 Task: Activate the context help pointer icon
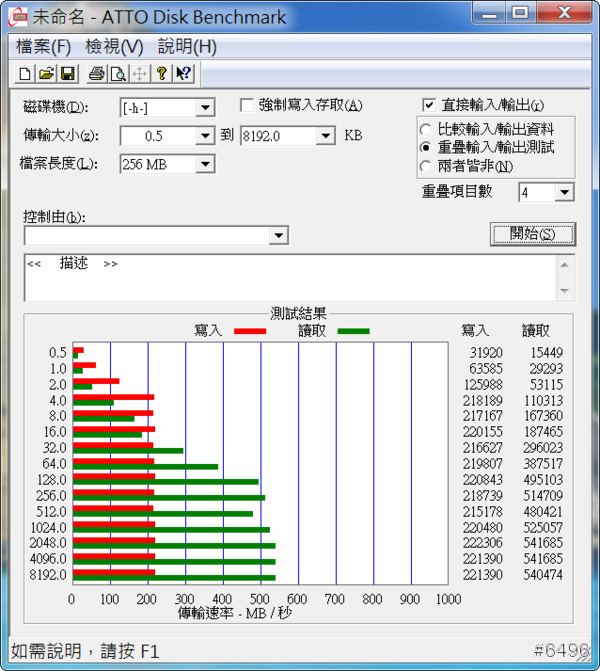pos(184,74)
